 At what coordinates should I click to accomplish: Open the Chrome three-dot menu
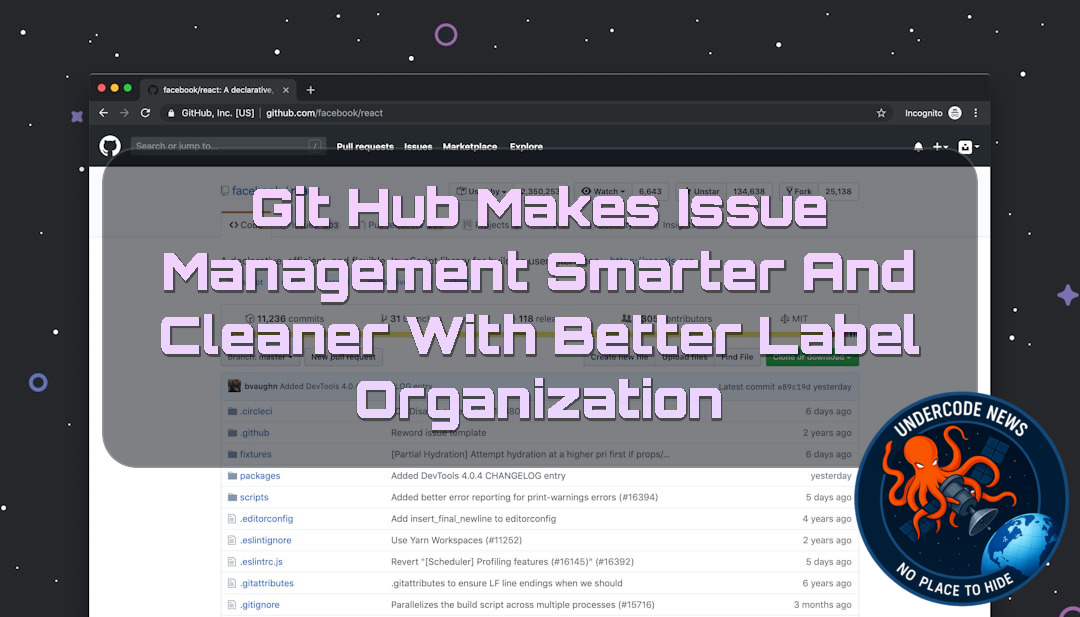coord(975,113)
